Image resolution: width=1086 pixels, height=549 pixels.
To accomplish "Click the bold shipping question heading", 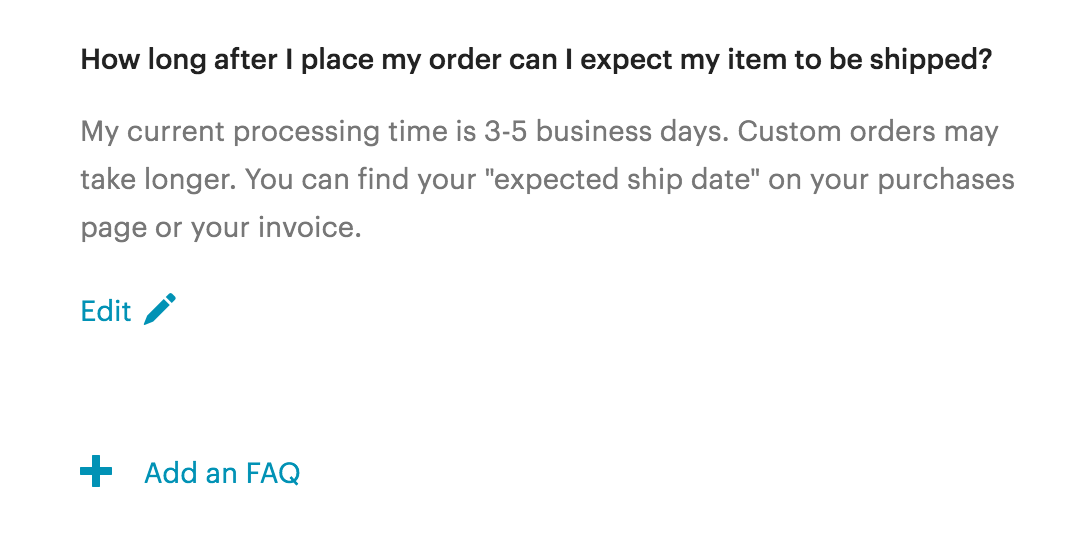I will pos(536,60).
